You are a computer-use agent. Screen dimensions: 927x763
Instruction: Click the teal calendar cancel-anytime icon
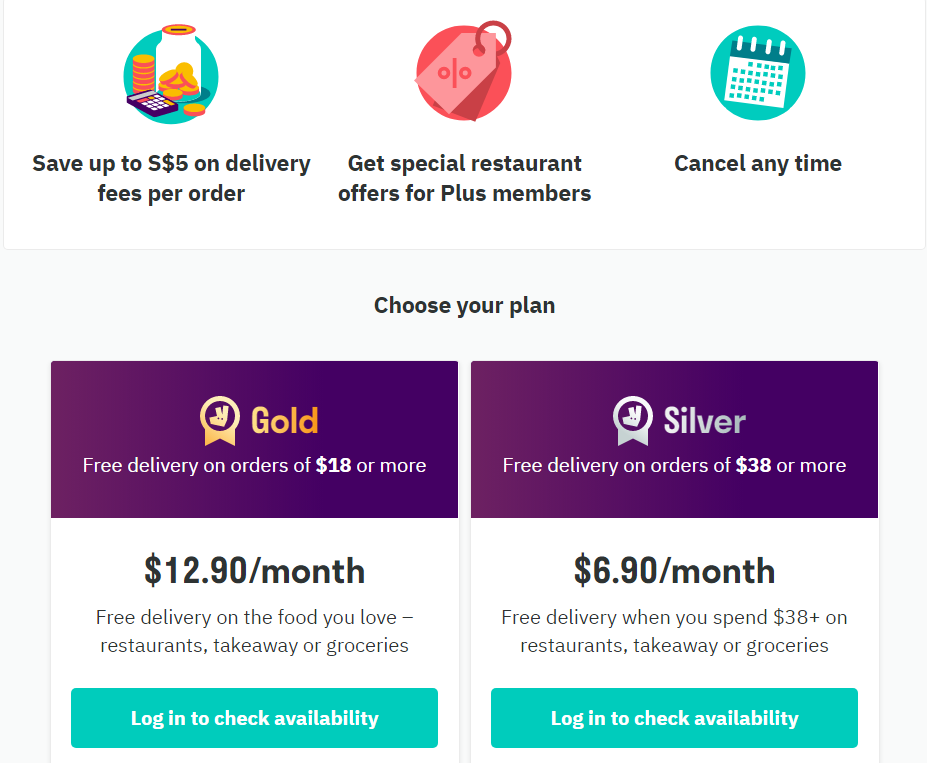(x=757, y=73)
